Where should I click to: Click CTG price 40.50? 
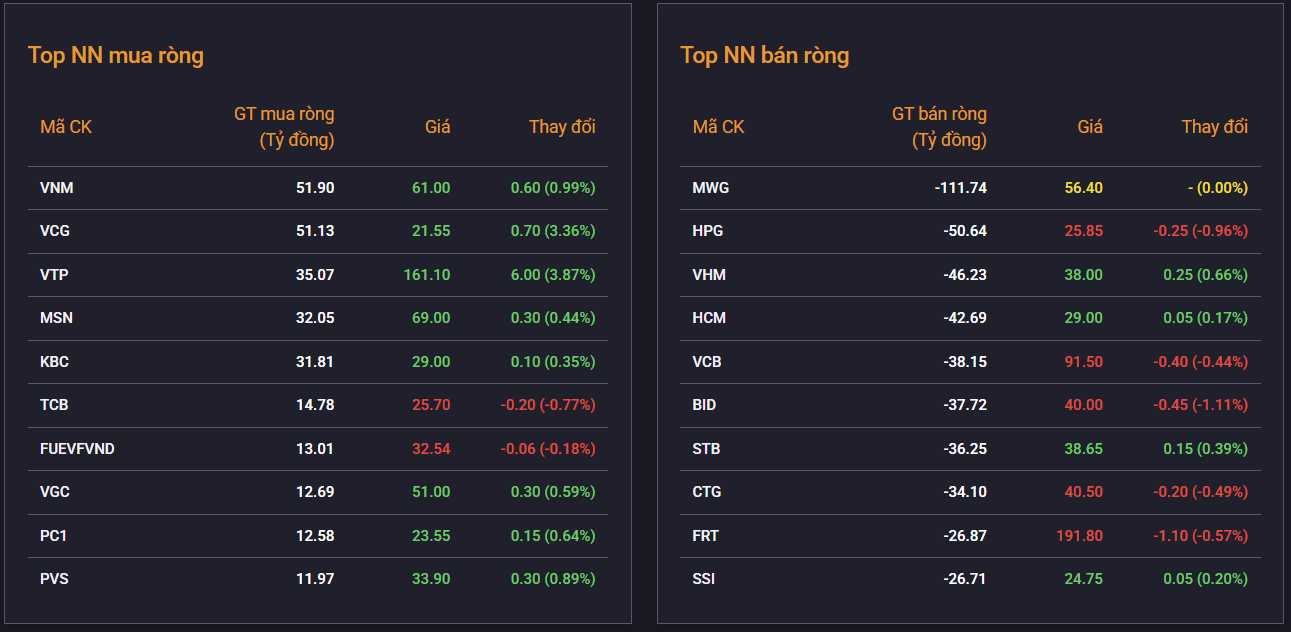(1084, 492)
